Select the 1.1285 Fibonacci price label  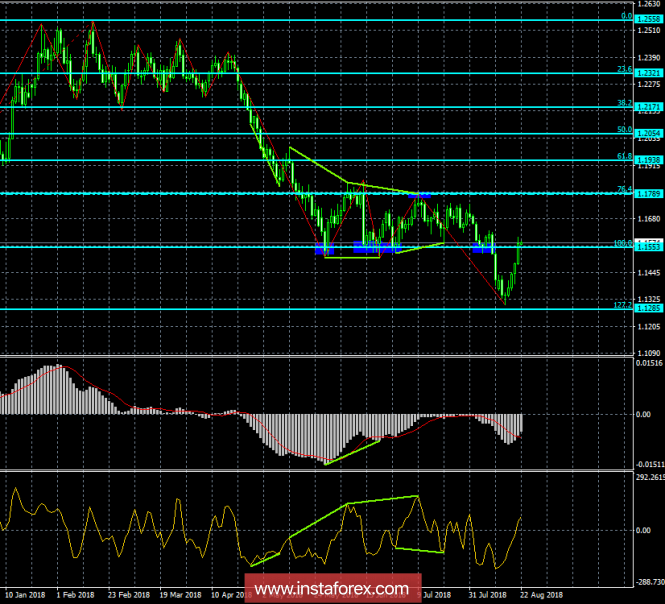[x=649, y=308]
